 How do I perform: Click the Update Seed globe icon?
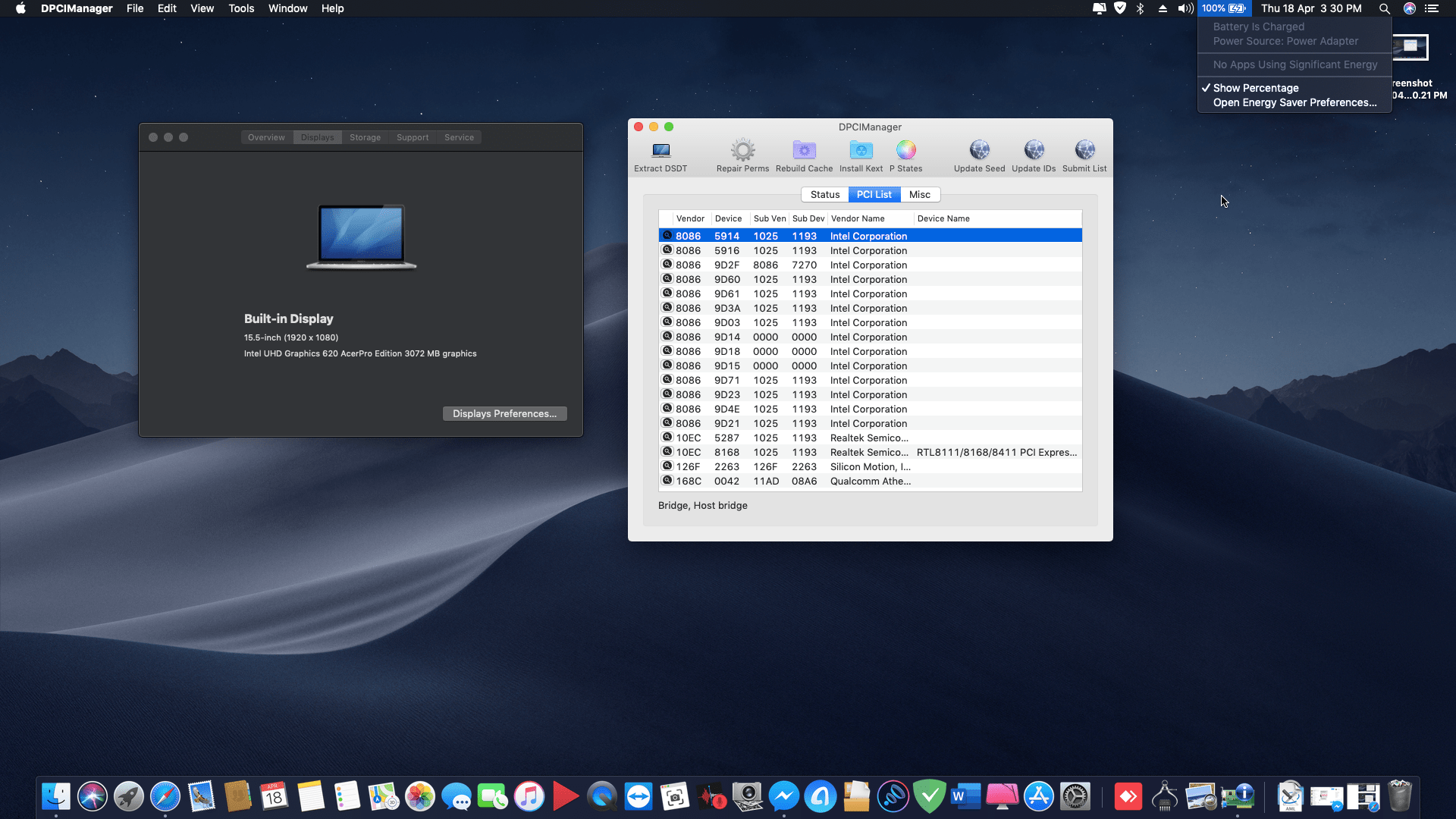tap(979, 151)
